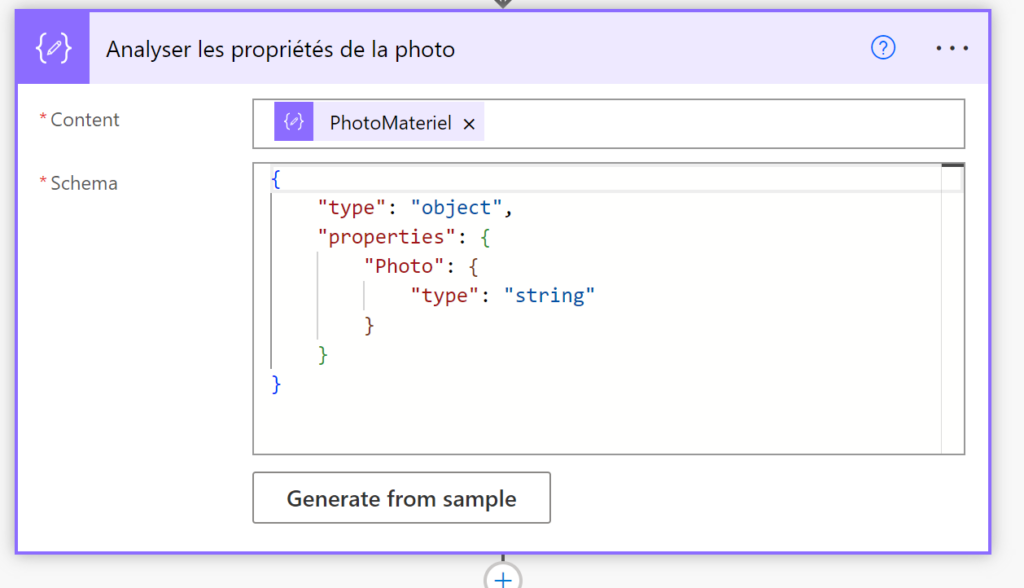
Task: Add a step with the plus icon below
Action: [503, 579]
